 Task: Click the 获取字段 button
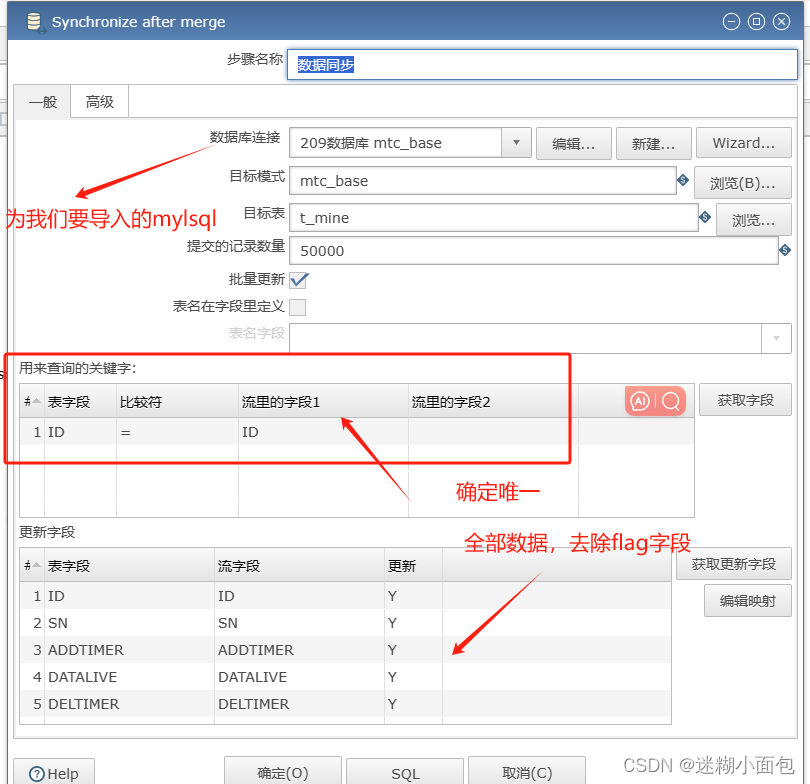[x=745, y=400]
